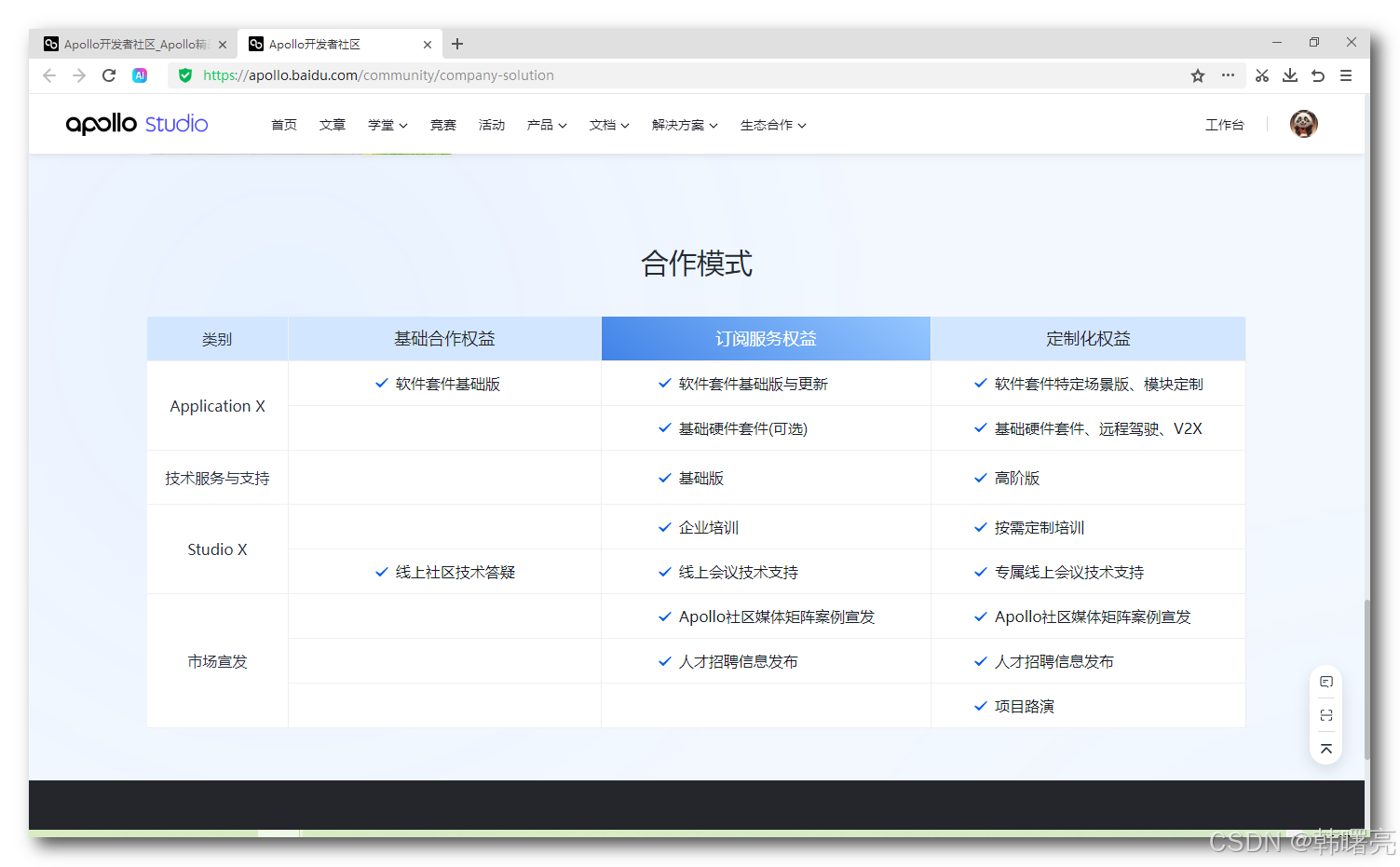This screenshot has height=867, width=1400.
Task: Open the 竞赛 navigation item
Action: tap(443, 125)
